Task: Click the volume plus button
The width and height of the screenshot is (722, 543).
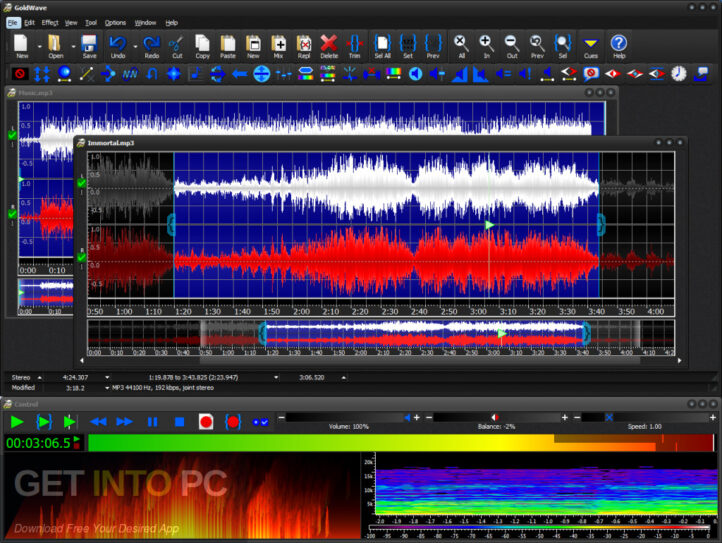Action: 417,417
